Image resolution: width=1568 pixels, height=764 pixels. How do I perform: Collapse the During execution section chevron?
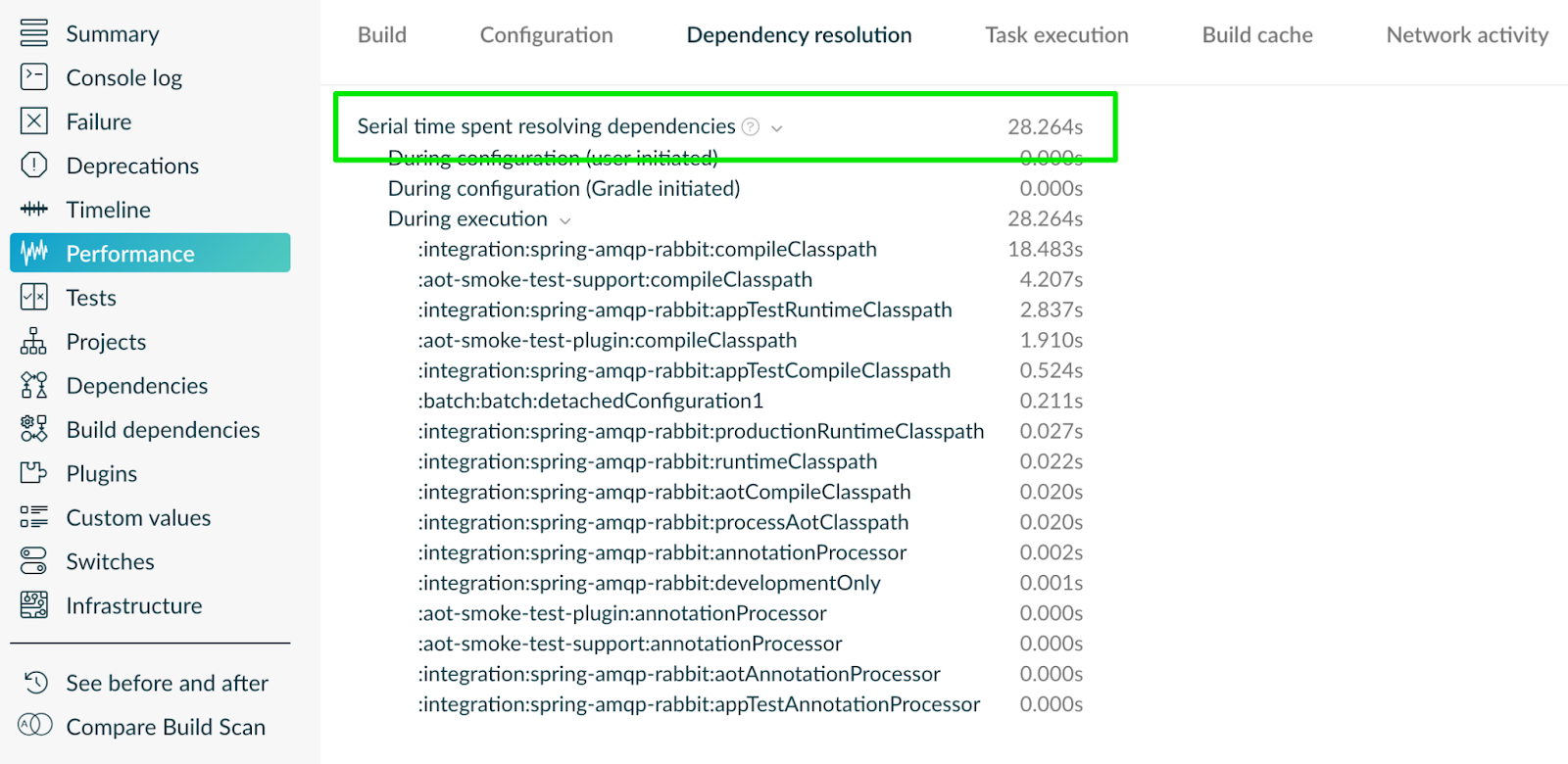[x=565, y=220]
